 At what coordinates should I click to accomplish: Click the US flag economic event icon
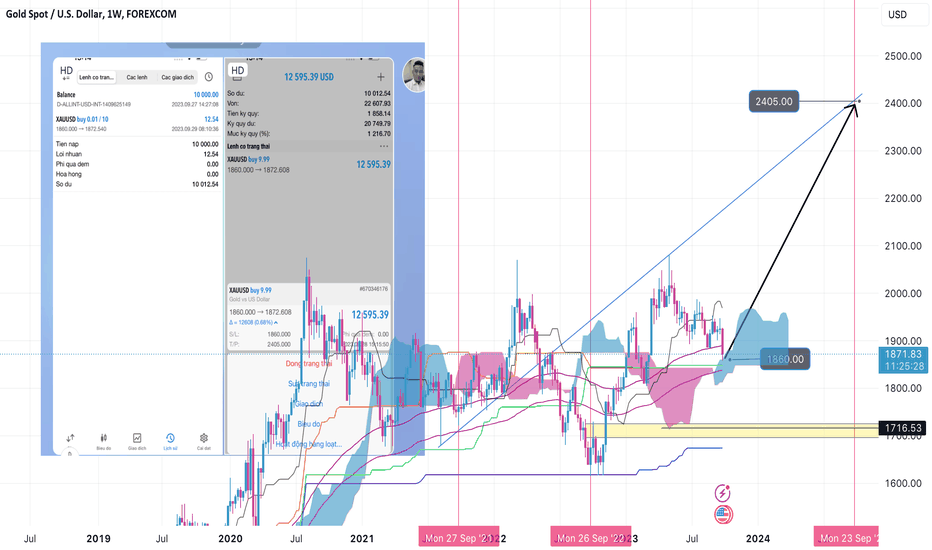coord(723,514)
